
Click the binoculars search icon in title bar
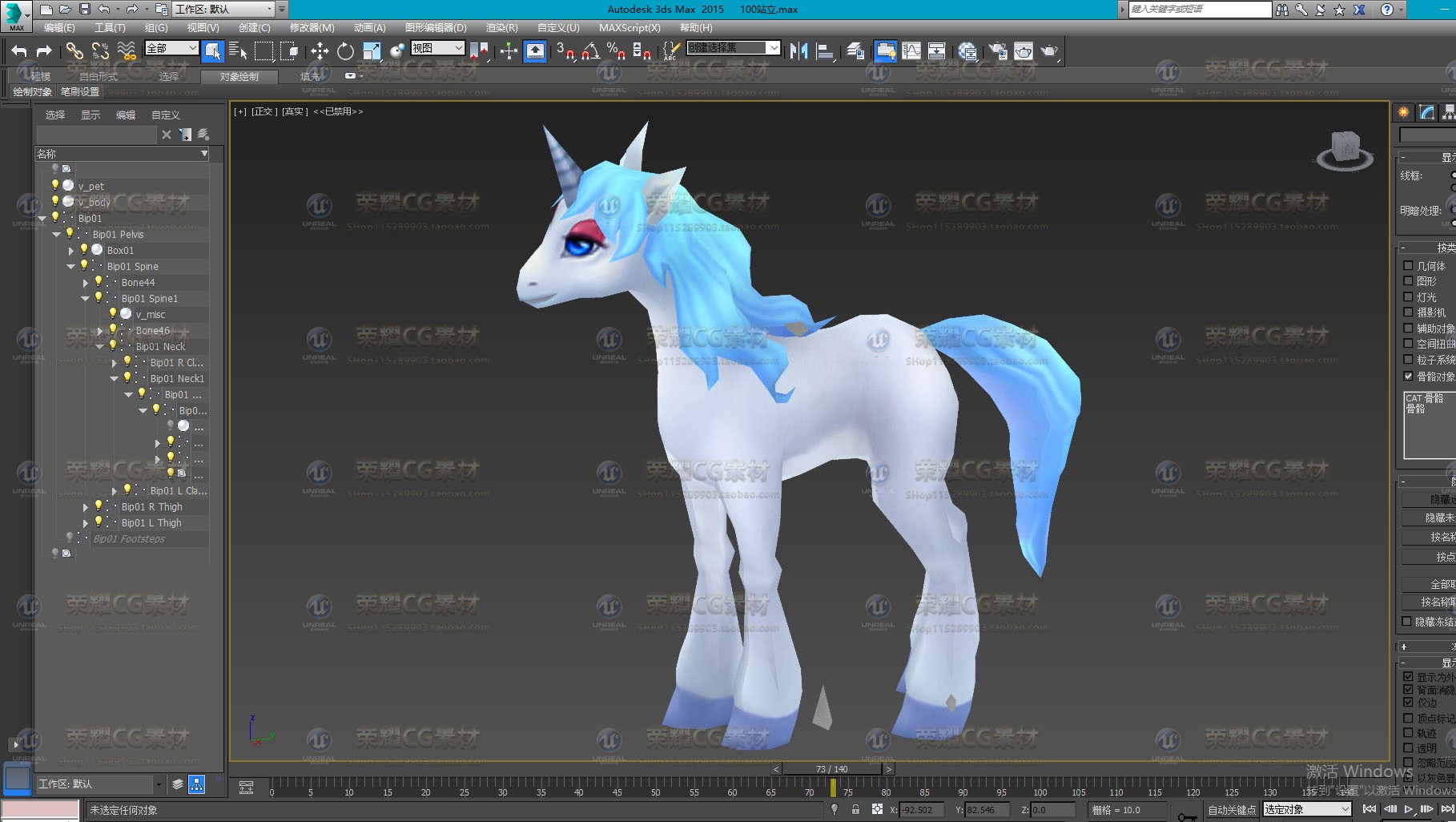tap(1282, 10)
